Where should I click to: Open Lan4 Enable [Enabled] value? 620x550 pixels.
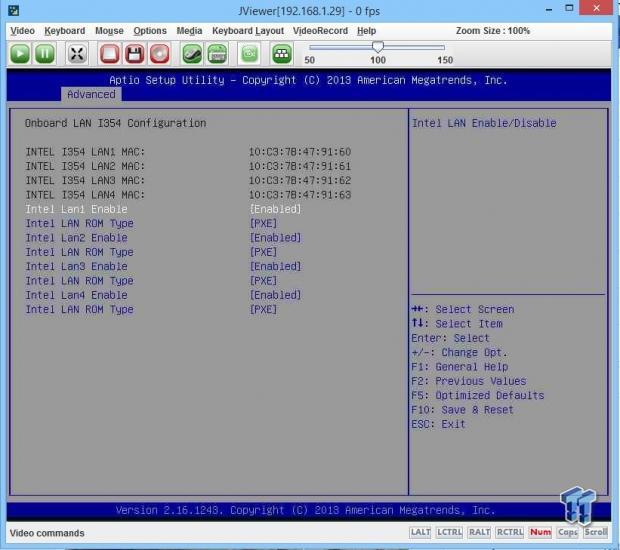275,295
